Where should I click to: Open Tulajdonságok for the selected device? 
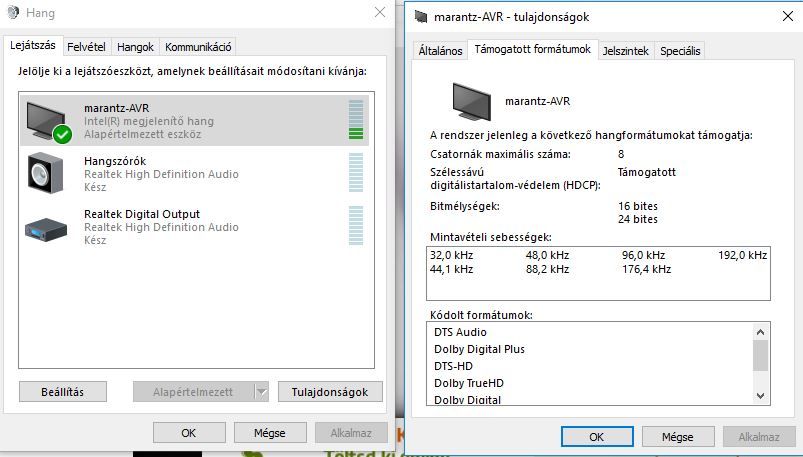(330, 392)
